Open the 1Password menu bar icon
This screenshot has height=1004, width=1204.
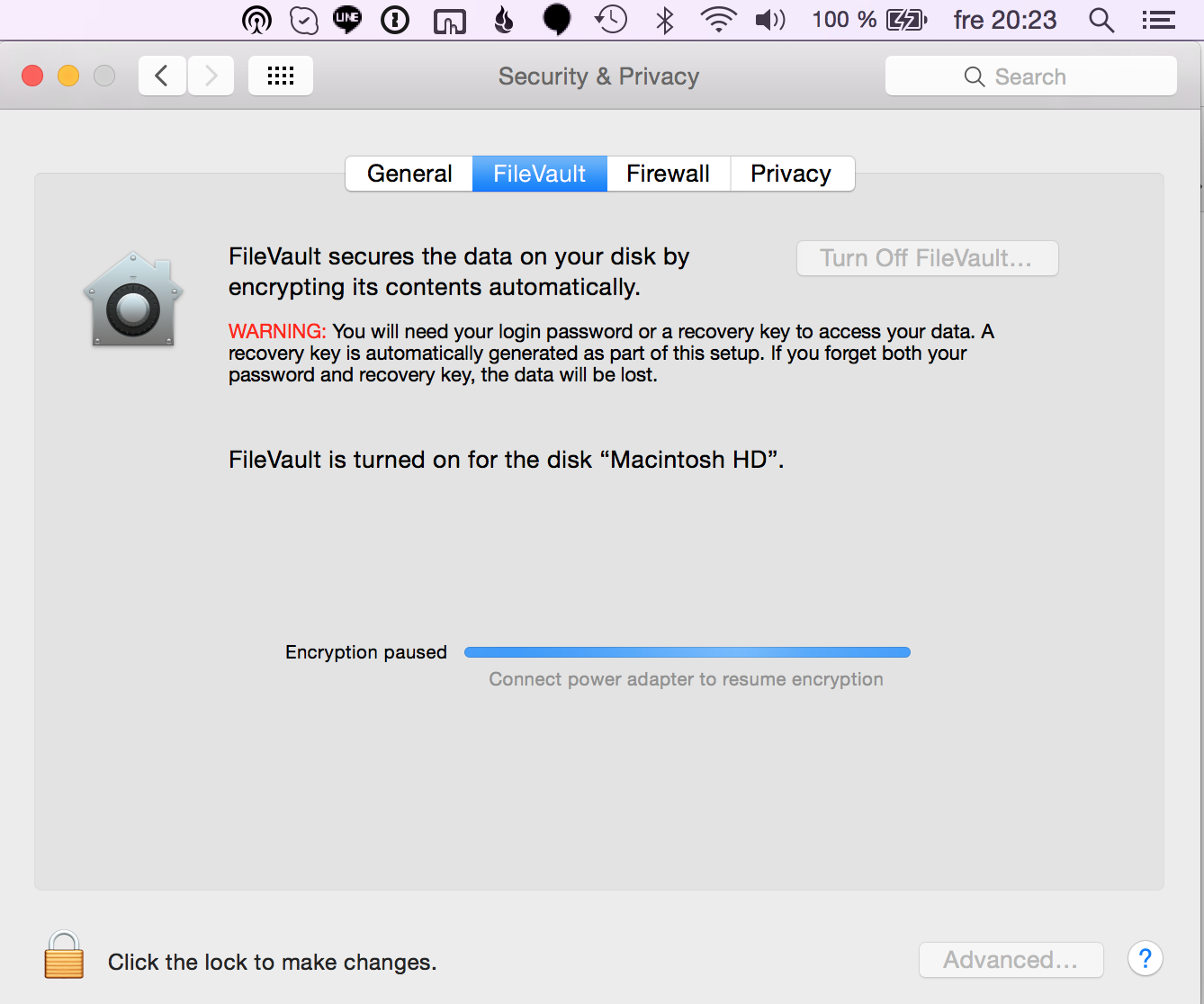click(x=395, y=20)
